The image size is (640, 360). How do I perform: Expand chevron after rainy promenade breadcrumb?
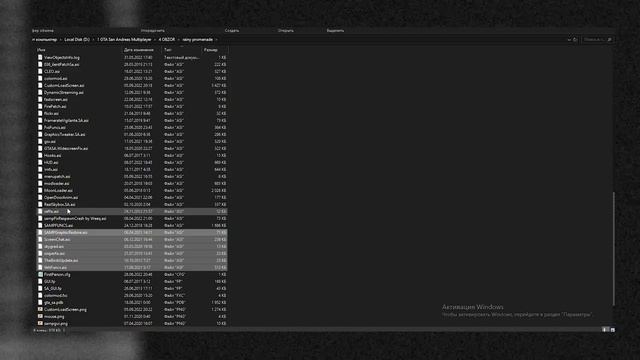point(216,40)
